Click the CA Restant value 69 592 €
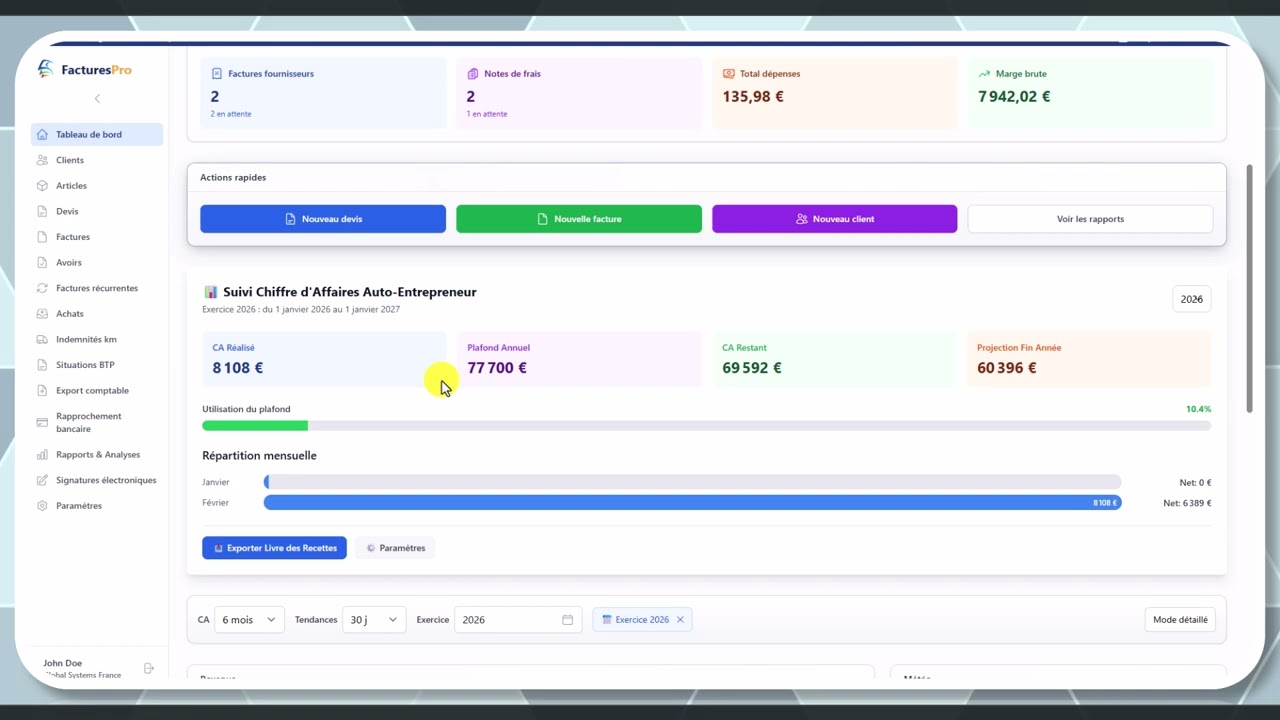 coord(752,368)
